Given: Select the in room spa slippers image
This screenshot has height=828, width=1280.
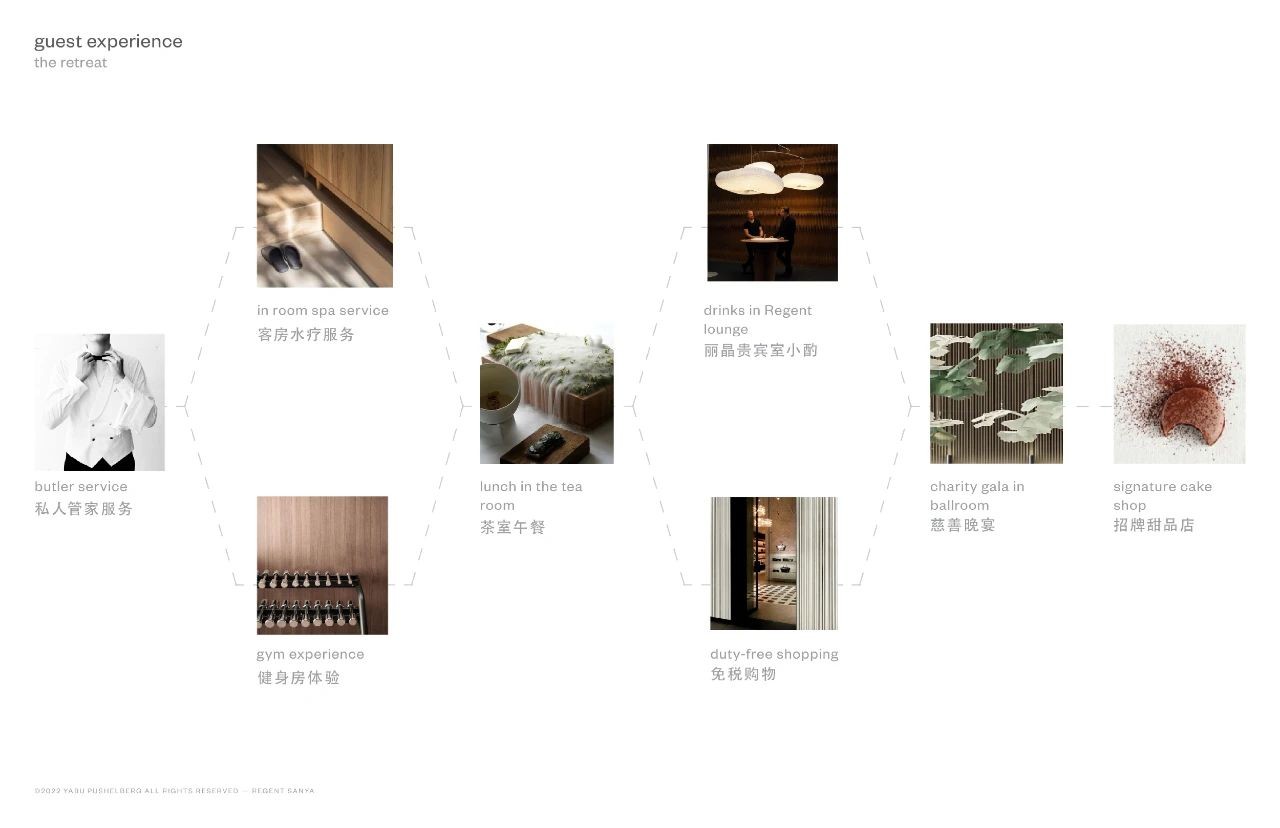Looking at the screenshot, I should click(324, 216).
